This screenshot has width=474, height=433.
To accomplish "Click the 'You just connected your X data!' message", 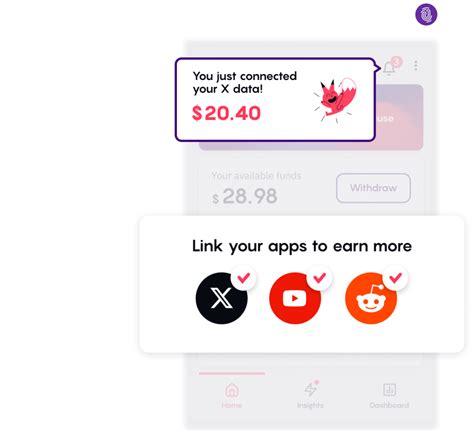I will [245, 82].
